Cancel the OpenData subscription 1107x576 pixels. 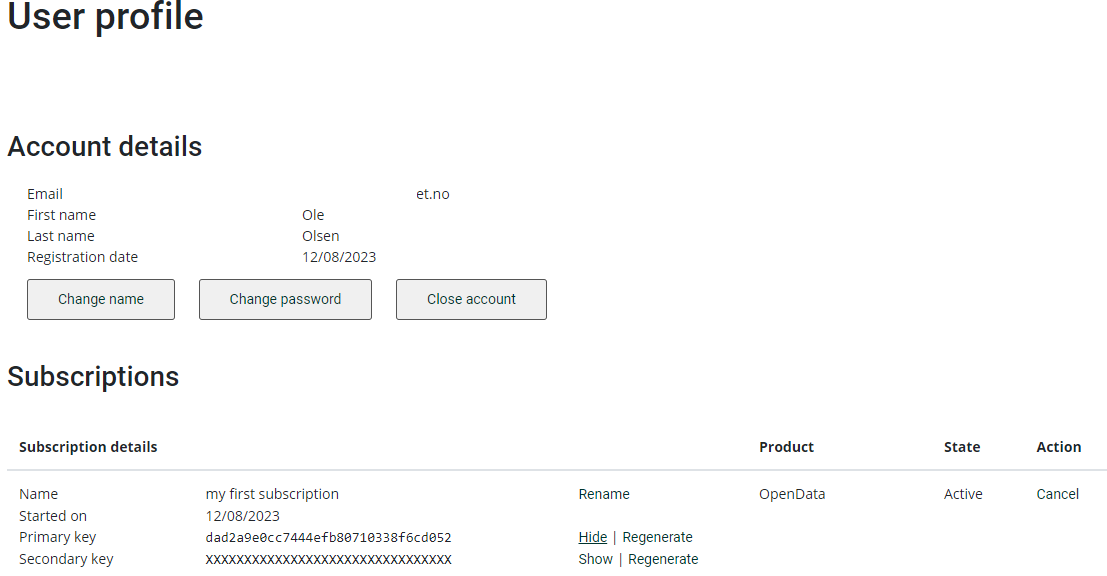pyautogui.click(x=1057, y=494)
